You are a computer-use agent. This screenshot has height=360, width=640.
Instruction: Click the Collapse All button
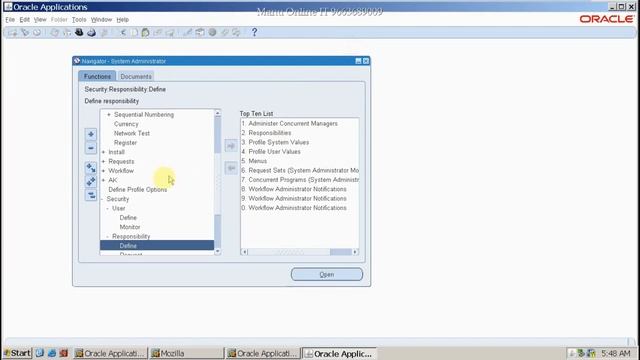pos(91,195)
